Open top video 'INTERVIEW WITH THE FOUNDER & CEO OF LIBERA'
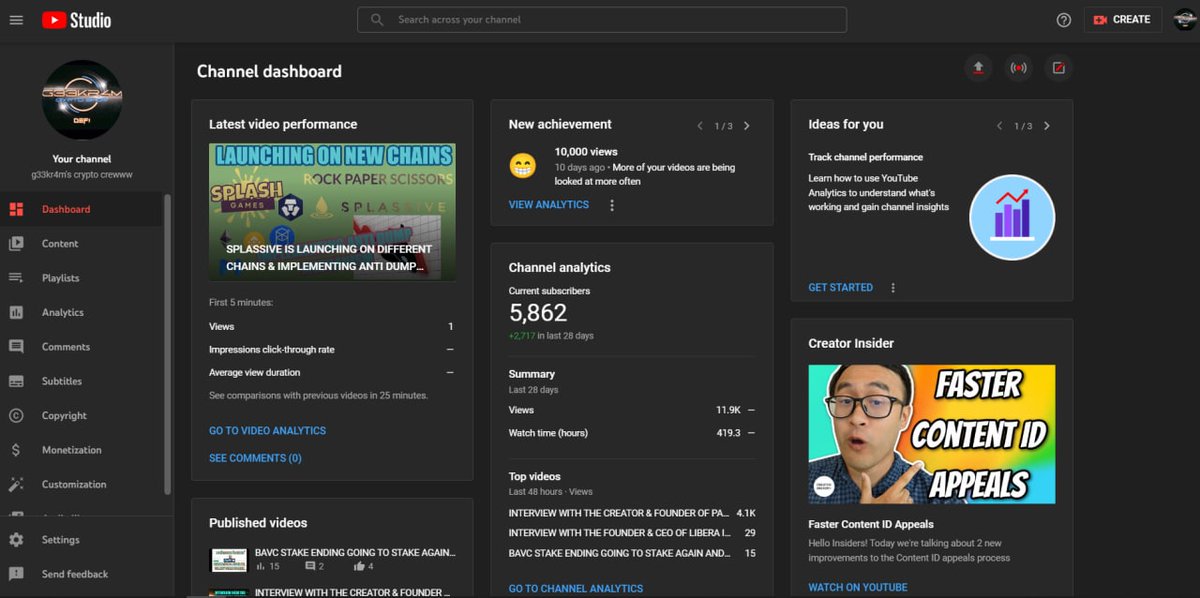Image resolution: width=1200 pixels, height=598 pixels. pyautogui.click(x=632, y=533)
